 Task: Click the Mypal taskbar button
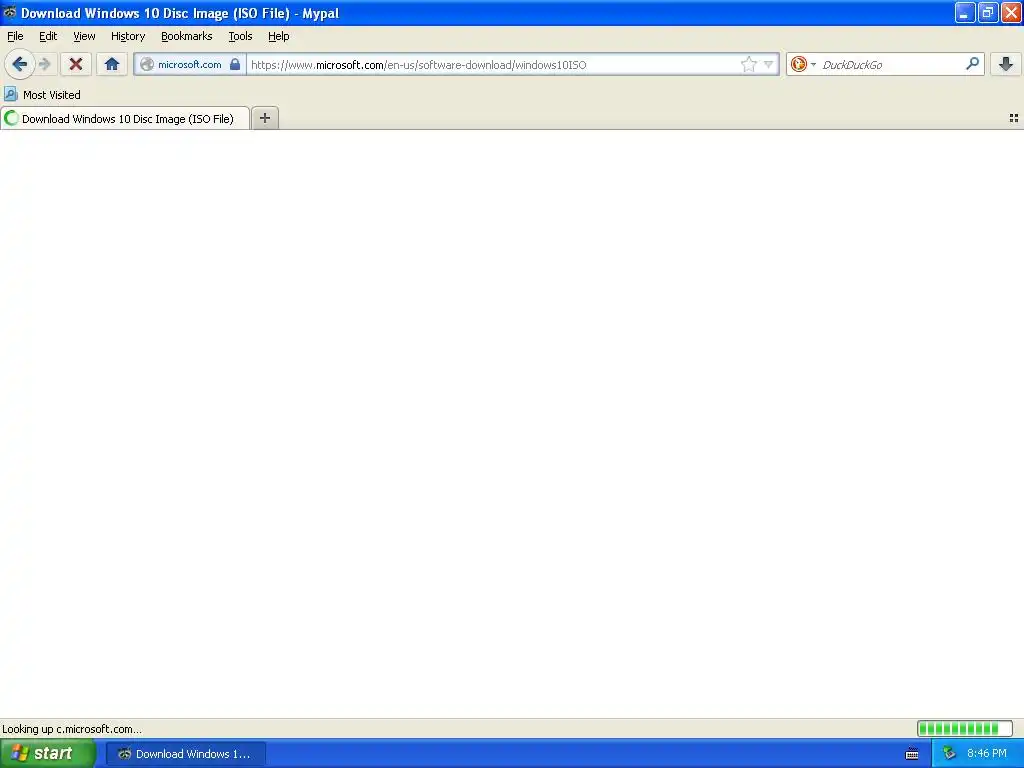click(x=186, y=754)
